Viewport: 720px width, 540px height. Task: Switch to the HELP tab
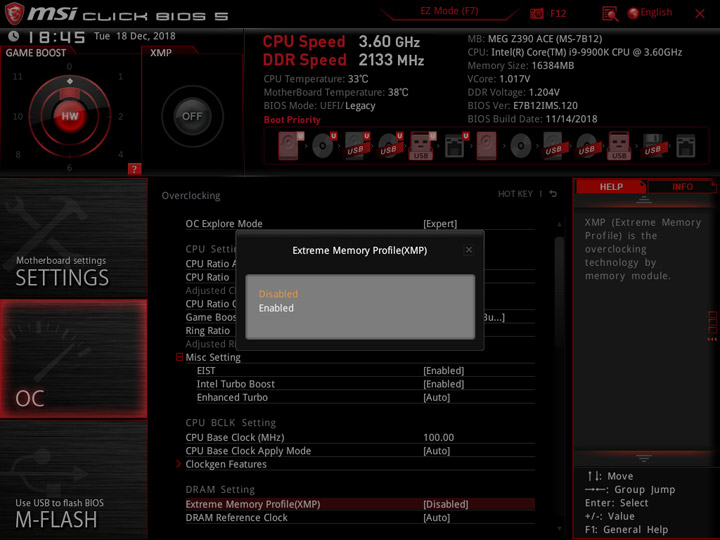point(611,186)
